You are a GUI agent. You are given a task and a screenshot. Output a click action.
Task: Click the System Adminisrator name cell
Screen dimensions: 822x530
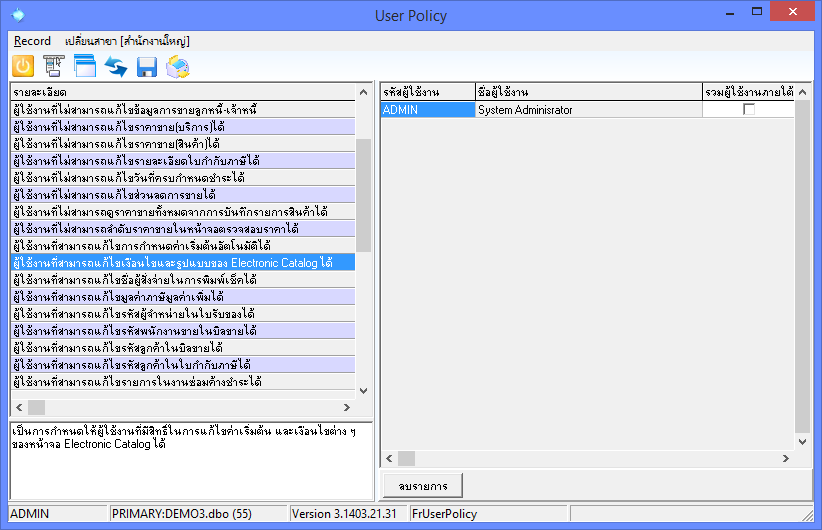click(x=588, y=110)
